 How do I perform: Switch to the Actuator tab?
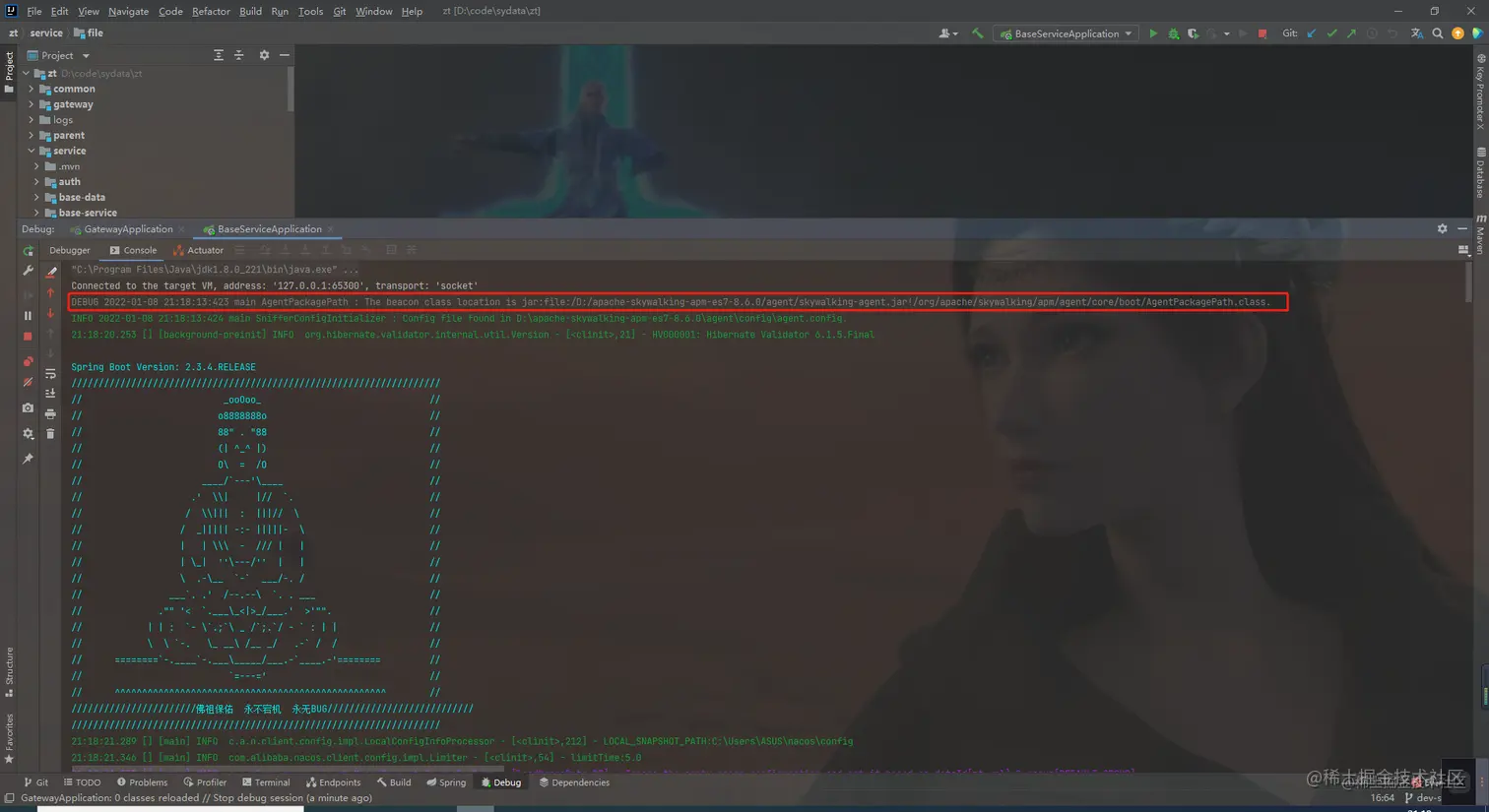coord(198,250)
